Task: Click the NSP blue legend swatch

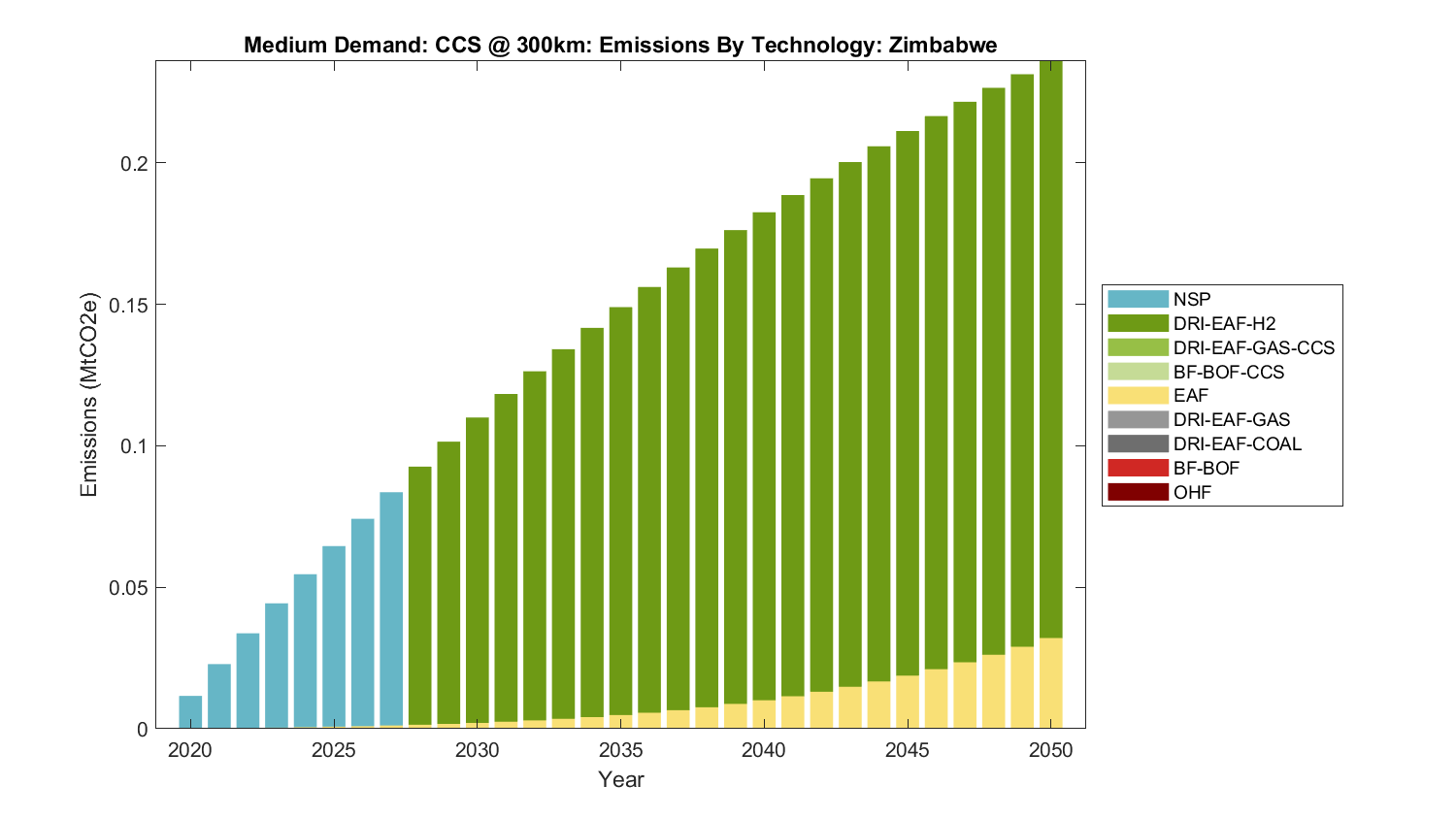Action: (x=1137, y=299)
